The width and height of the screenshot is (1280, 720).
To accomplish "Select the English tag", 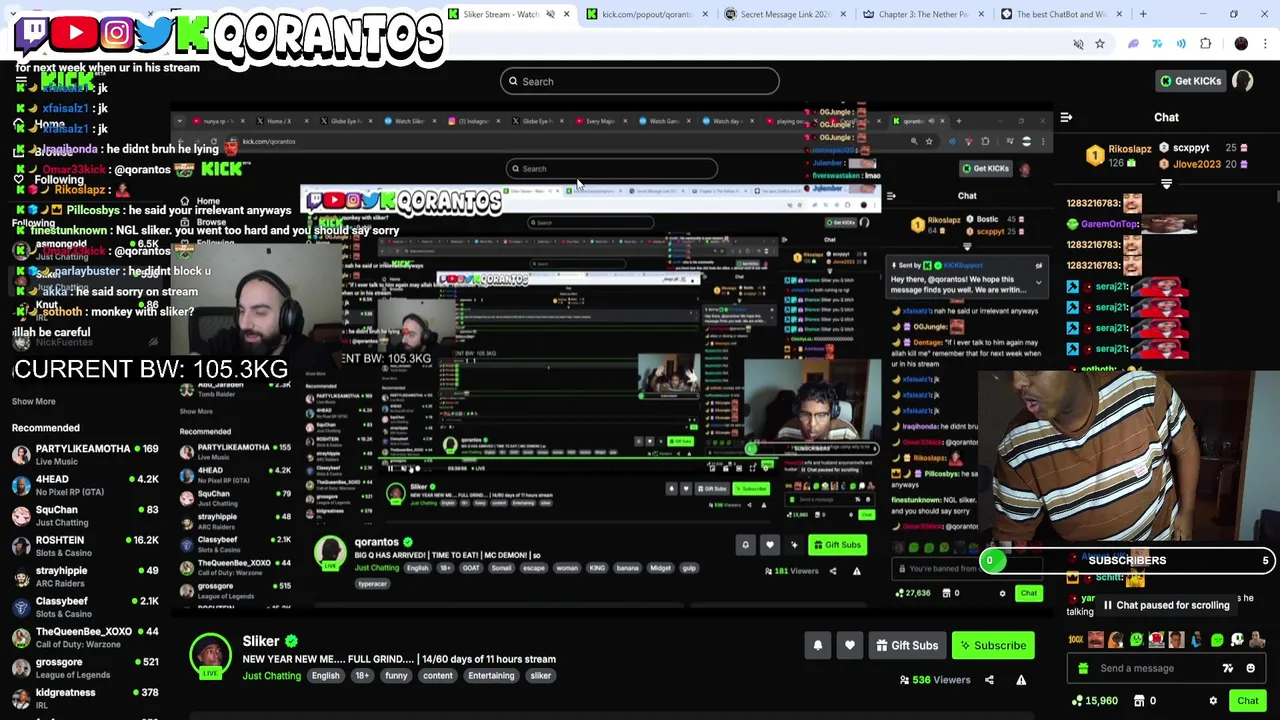I will coord(325,676).
